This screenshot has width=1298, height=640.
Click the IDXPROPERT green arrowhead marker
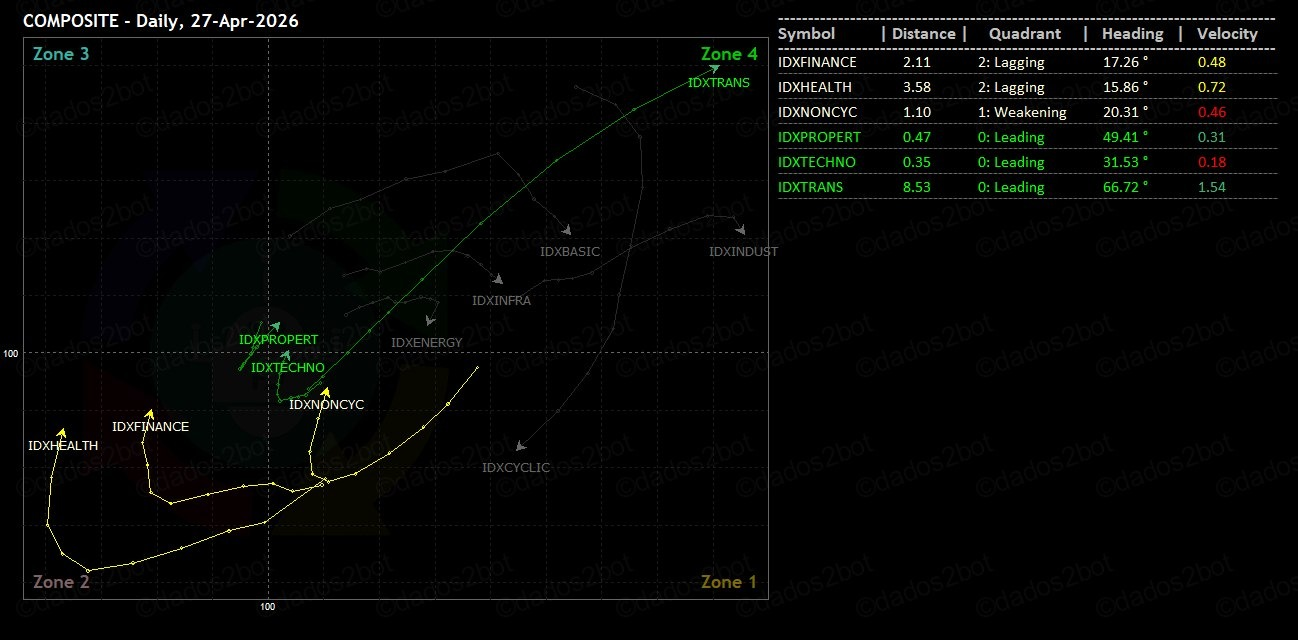tap(276, 325)
